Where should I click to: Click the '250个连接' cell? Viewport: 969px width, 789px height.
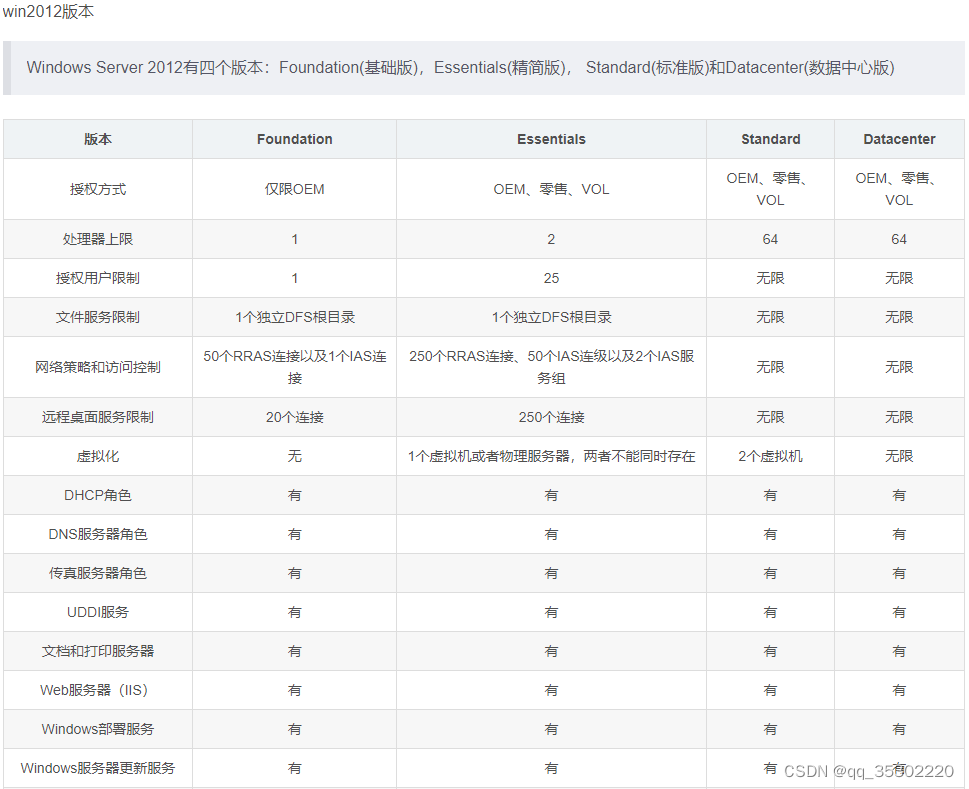point(551,417)
